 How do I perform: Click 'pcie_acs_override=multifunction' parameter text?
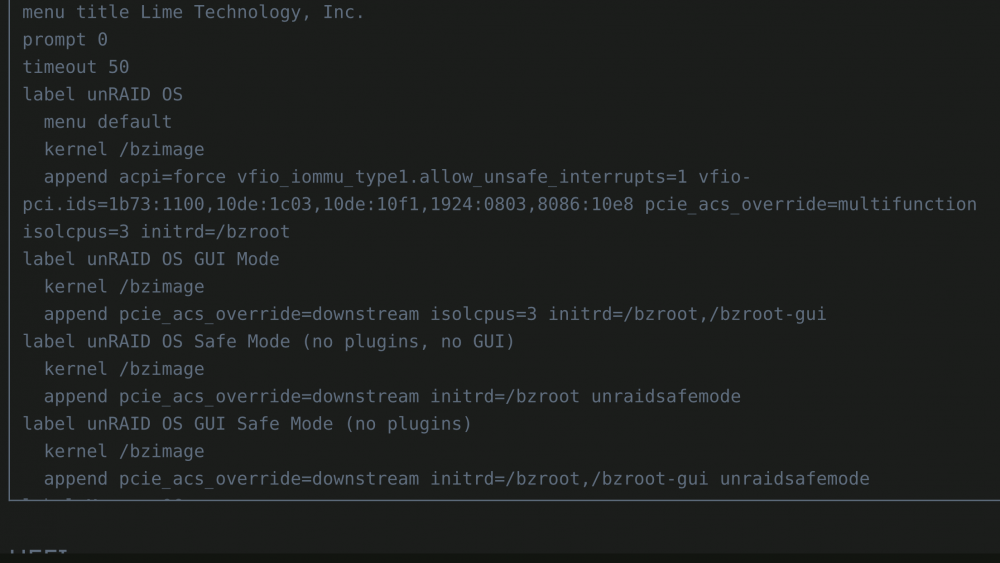click(x=811, y=204)
